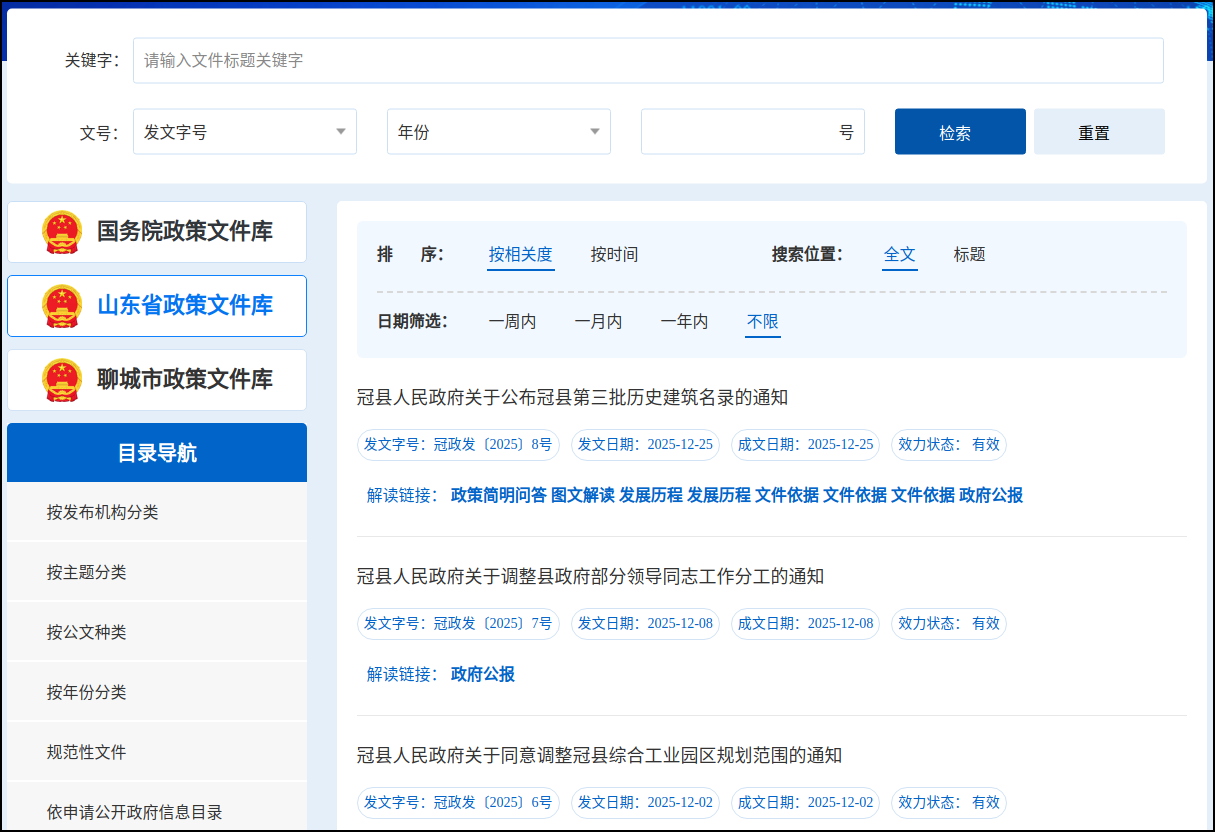The width and height of the screenshot is (1216, 833).
Task: Filter dates to 一年内
Action: click(x=684, y=322)
